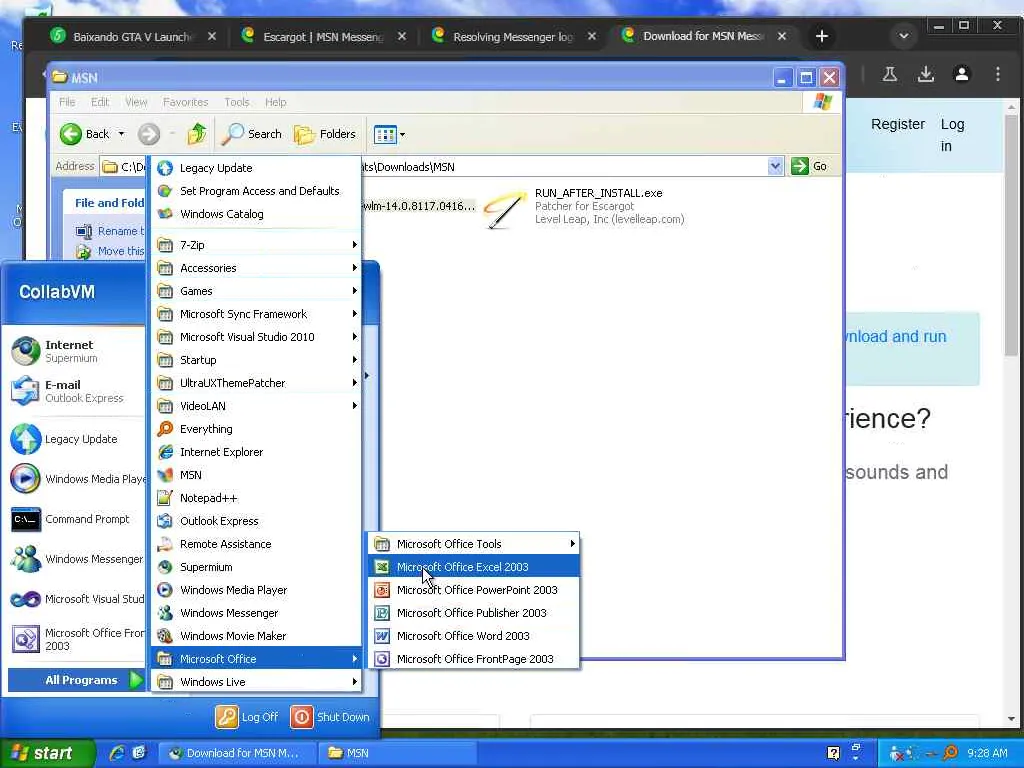Open E-mail Outlook Express pinned item
The width and height of the screenshot is (1024, 768).
(76, 391)
